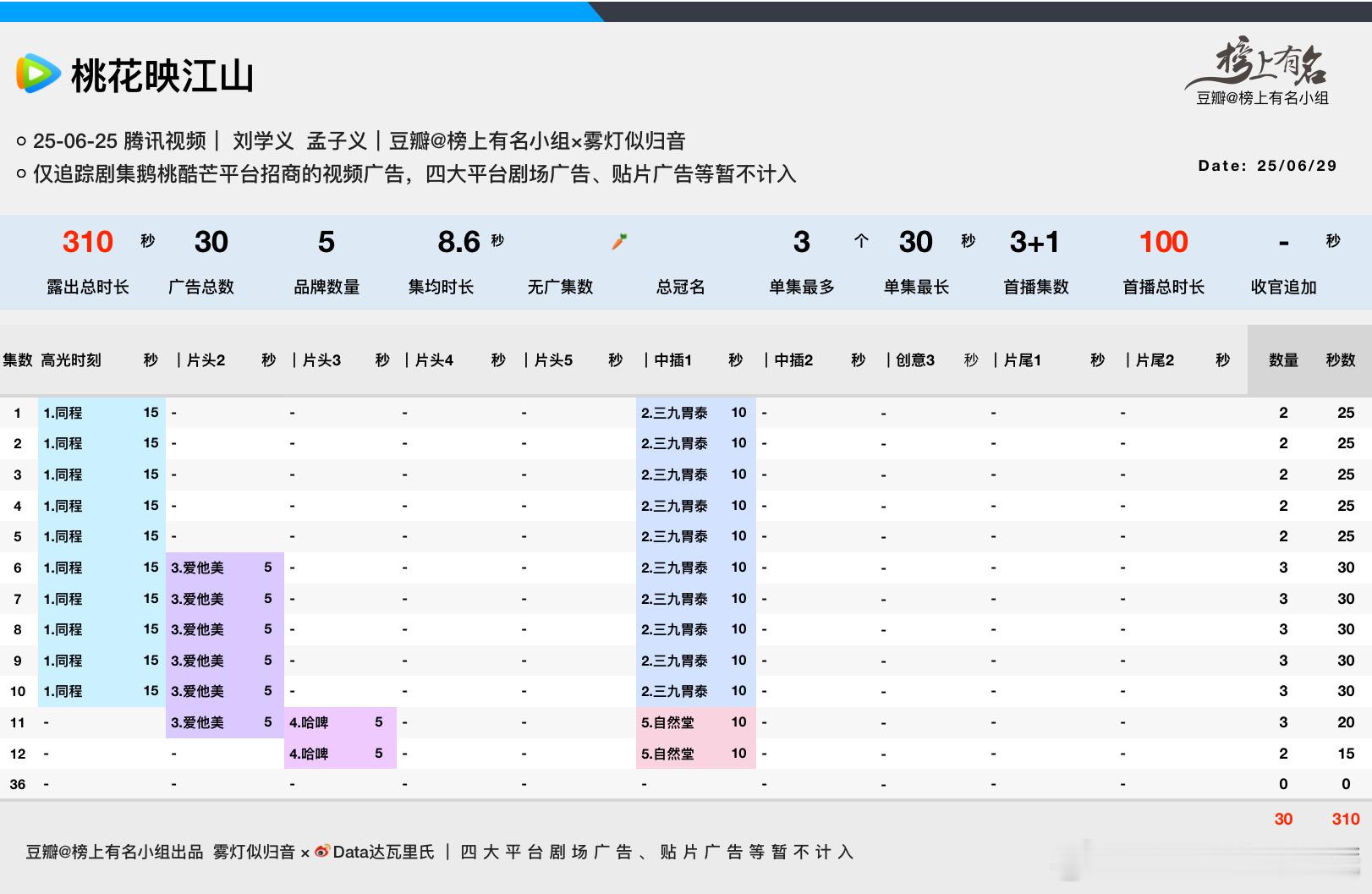Click the 首播总时长 label
Viewport: 1372px width, 894px height.
[1163, 287]
